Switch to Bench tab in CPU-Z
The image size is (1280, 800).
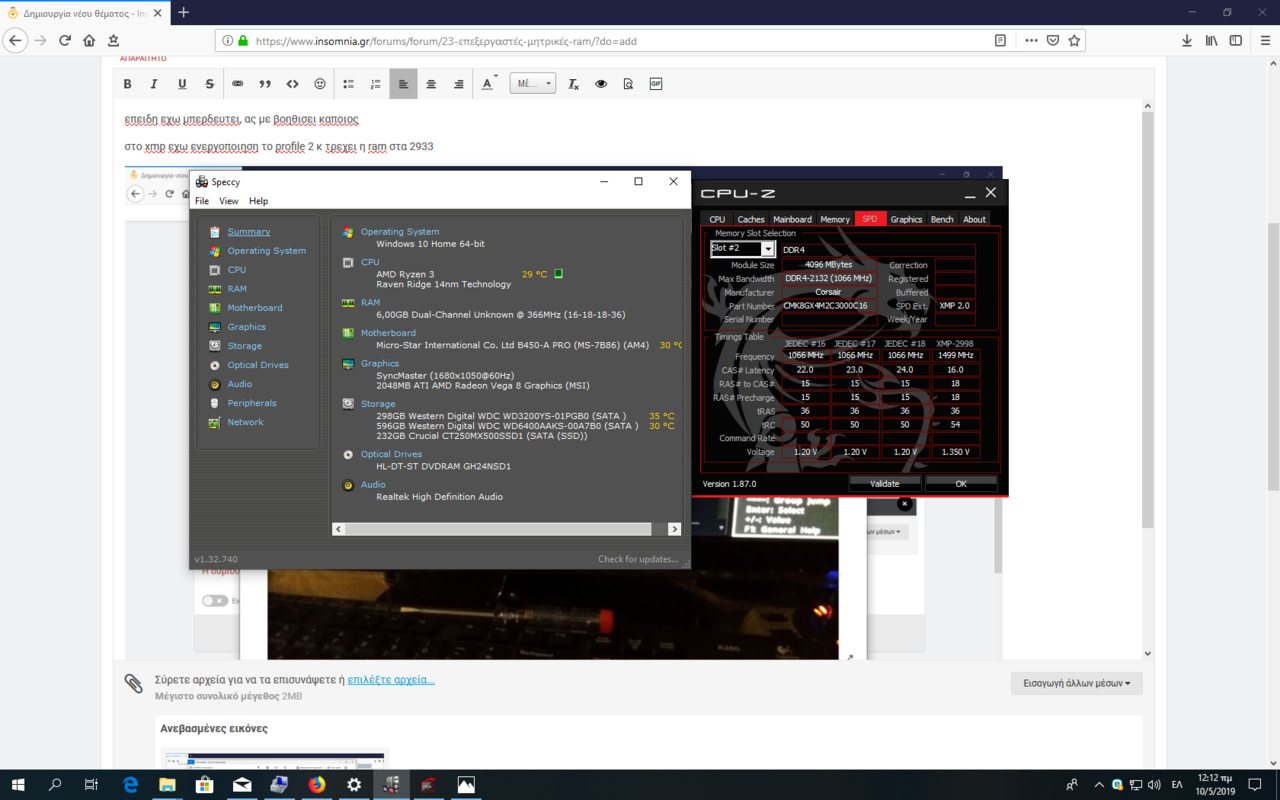pyautogui.click(x=942, y=219)
